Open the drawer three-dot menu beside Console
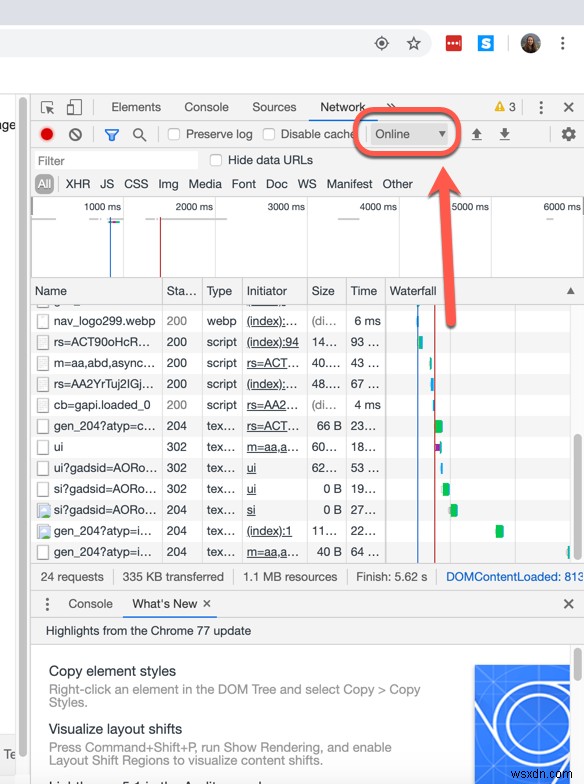584x784 pixels. tap(48, 604)
